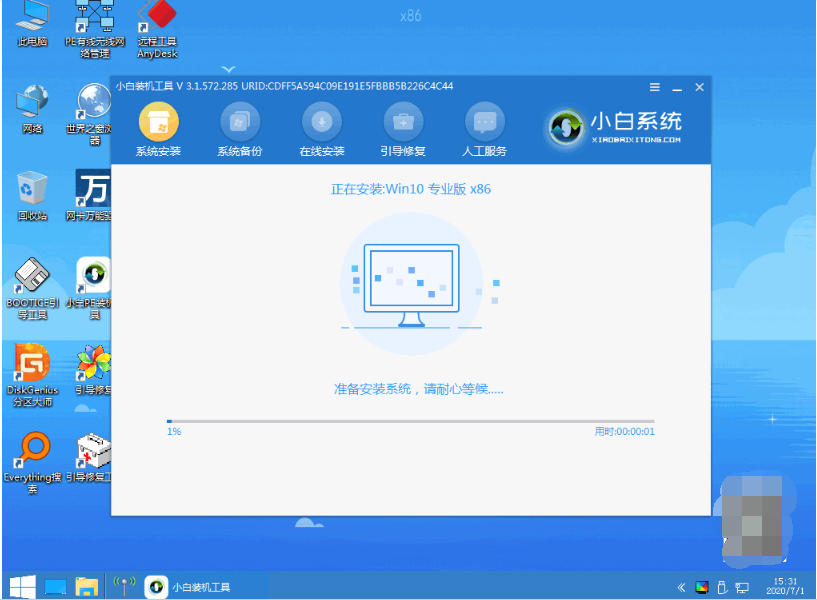Viewport: 817px width, 600px height.
Task: Click 正在安装:Win10 专业版 x86 heading
Action: (411, 189)
